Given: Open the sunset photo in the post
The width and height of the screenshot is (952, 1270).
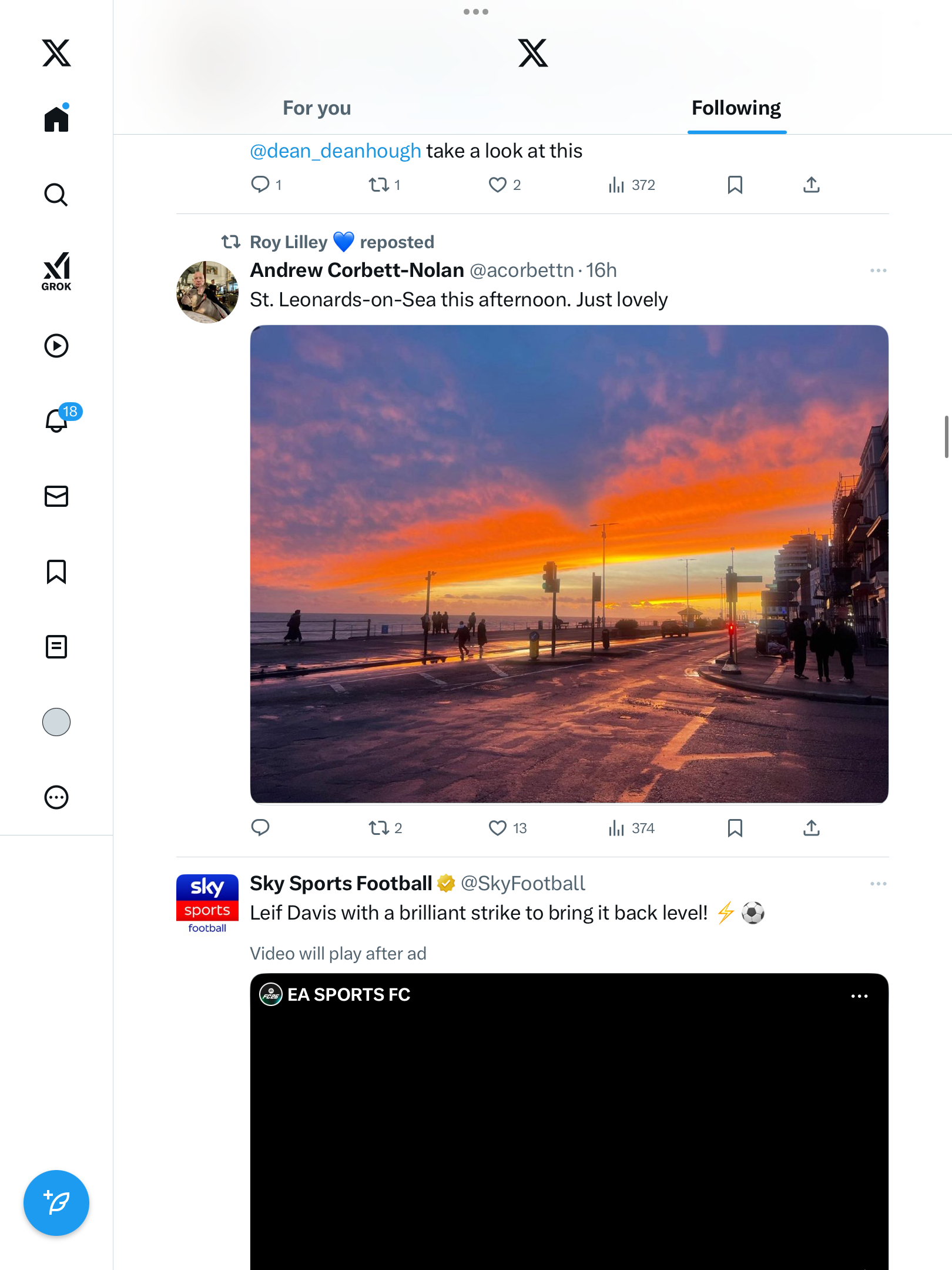Looking at the screenshot, I should [x=569, y=564].
